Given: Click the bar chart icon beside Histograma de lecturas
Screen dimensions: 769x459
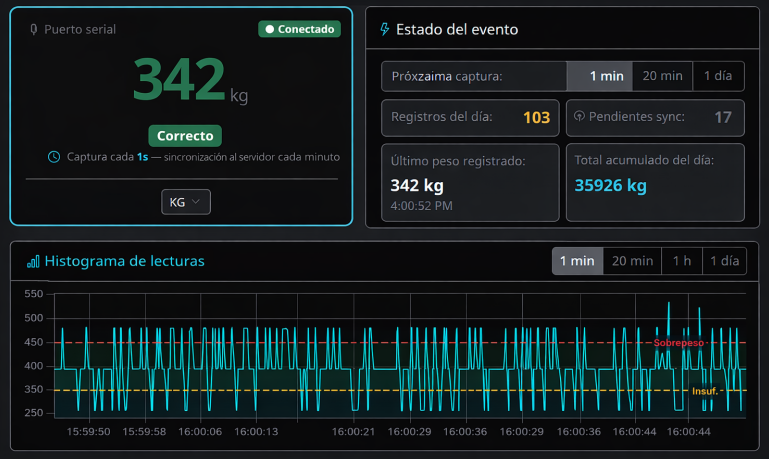Looking at the screenshot, I should tap(33, 261).
